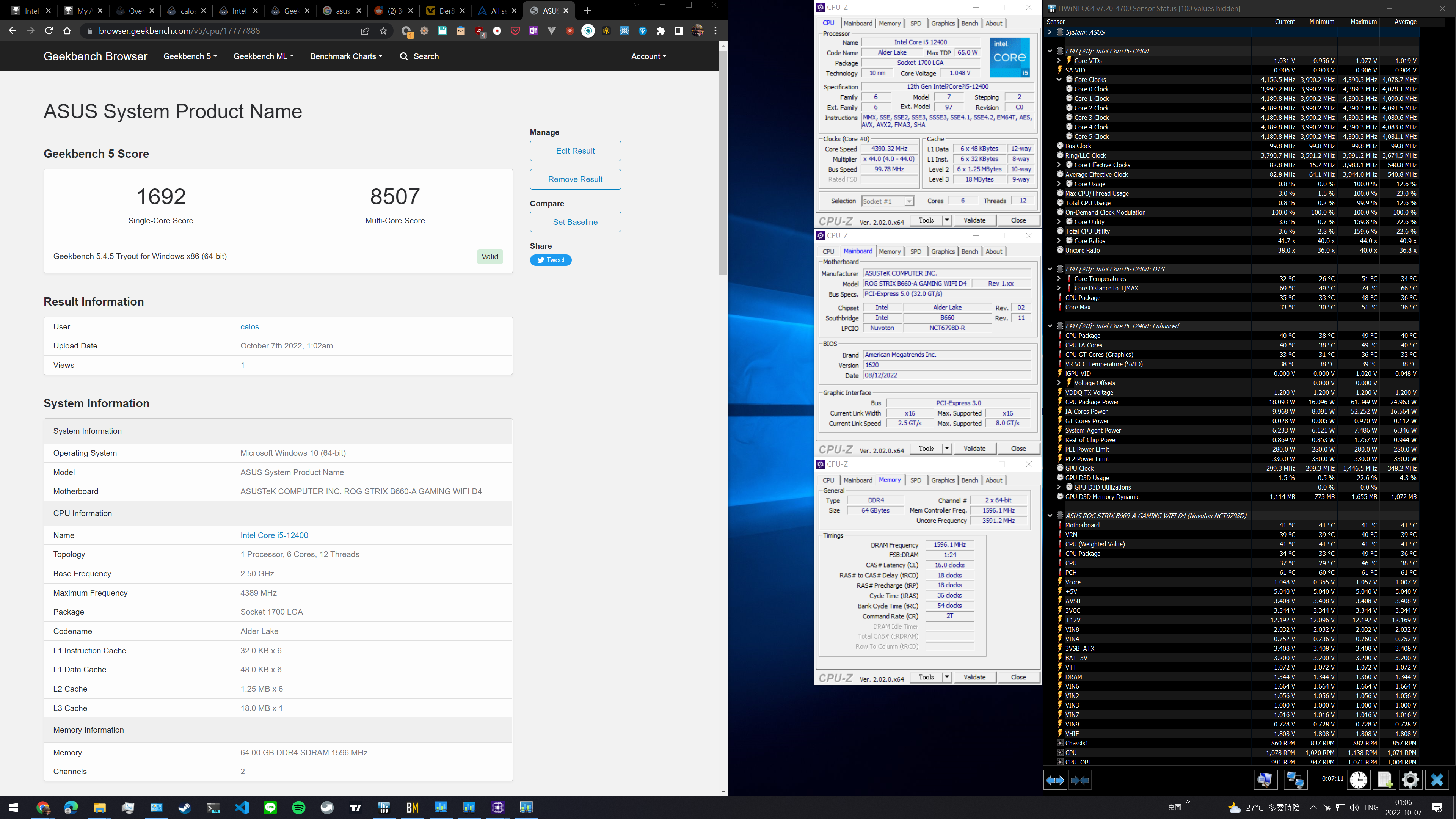
Task: Open About tab in CPU-Z memory window
Action: point(994,480)
